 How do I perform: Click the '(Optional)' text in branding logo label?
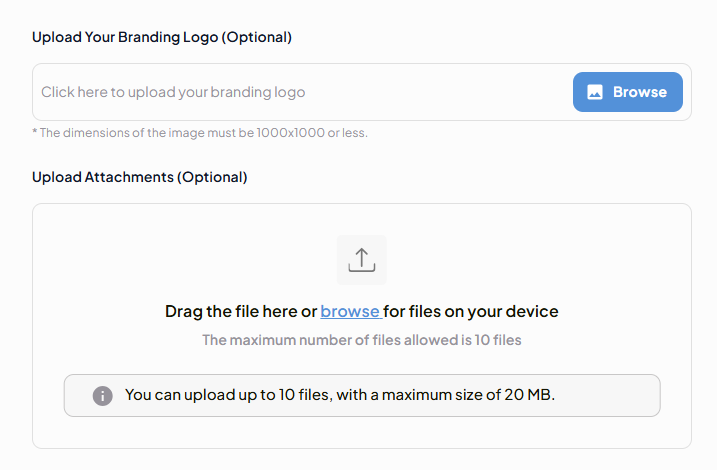pyautogui.click(x=256, y=37)
